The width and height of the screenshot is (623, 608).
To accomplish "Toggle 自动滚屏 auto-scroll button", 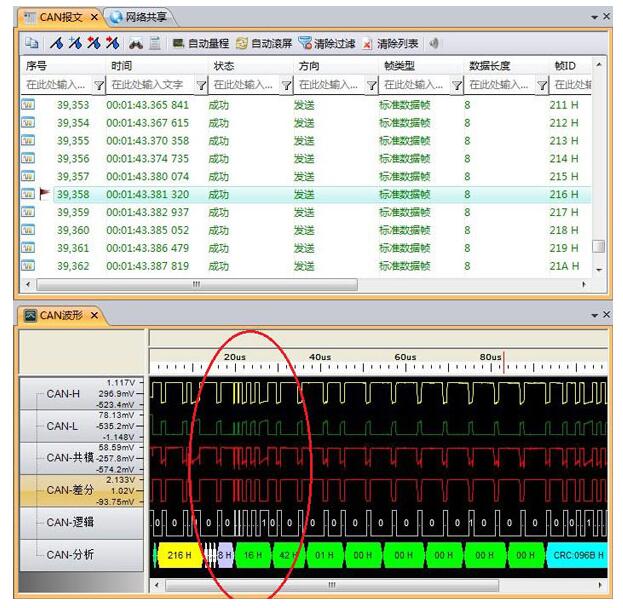I will (x=264, y=43).
